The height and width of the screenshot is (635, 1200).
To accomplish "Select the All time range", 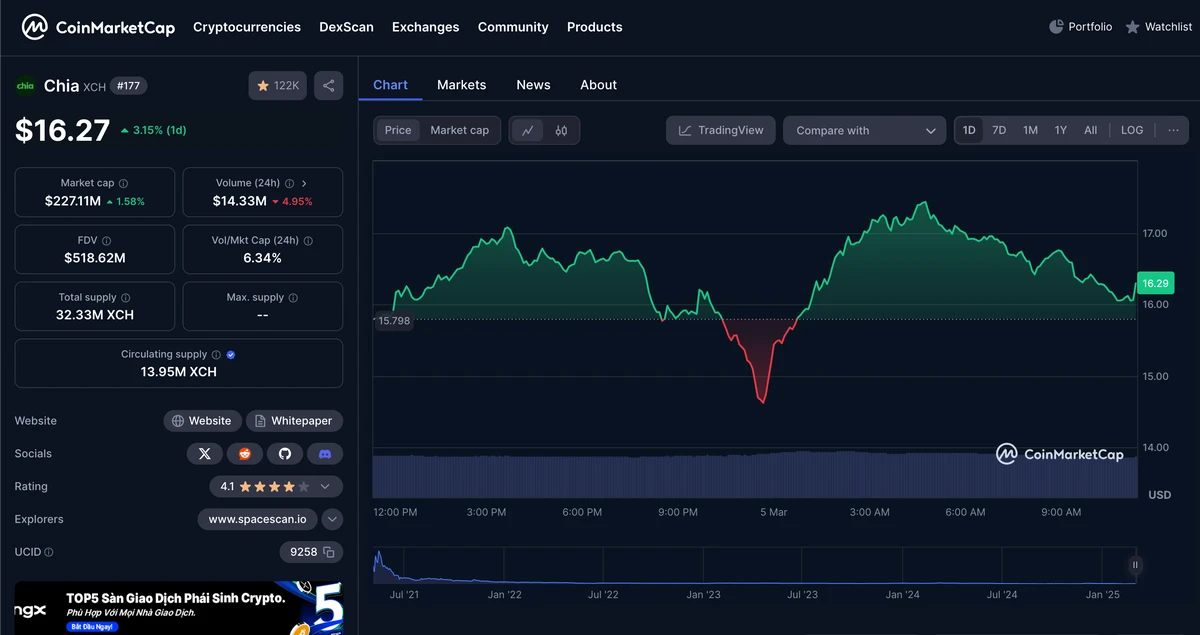I will (x=1091, y=130).
